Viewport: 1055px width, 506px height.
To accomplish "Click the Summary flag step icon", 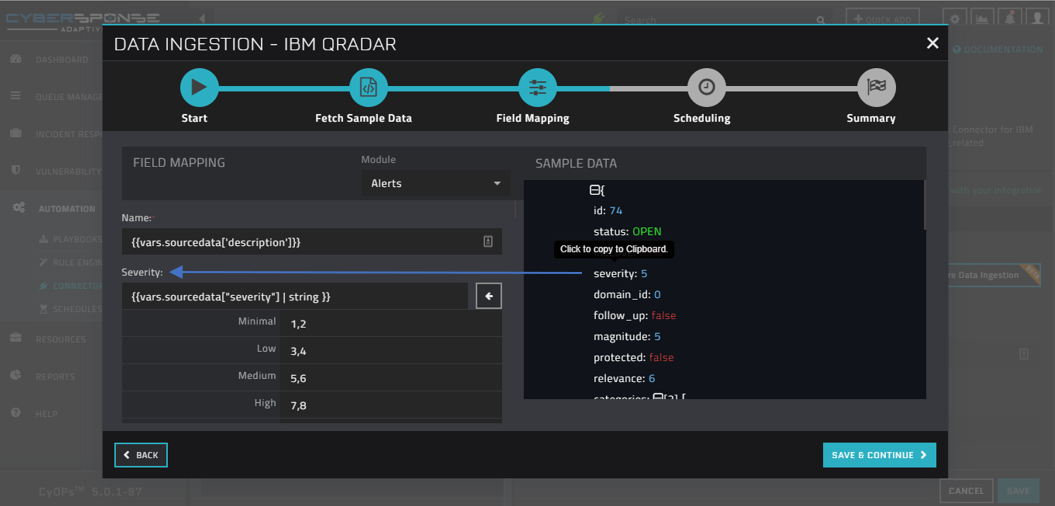I will (875, 88).
